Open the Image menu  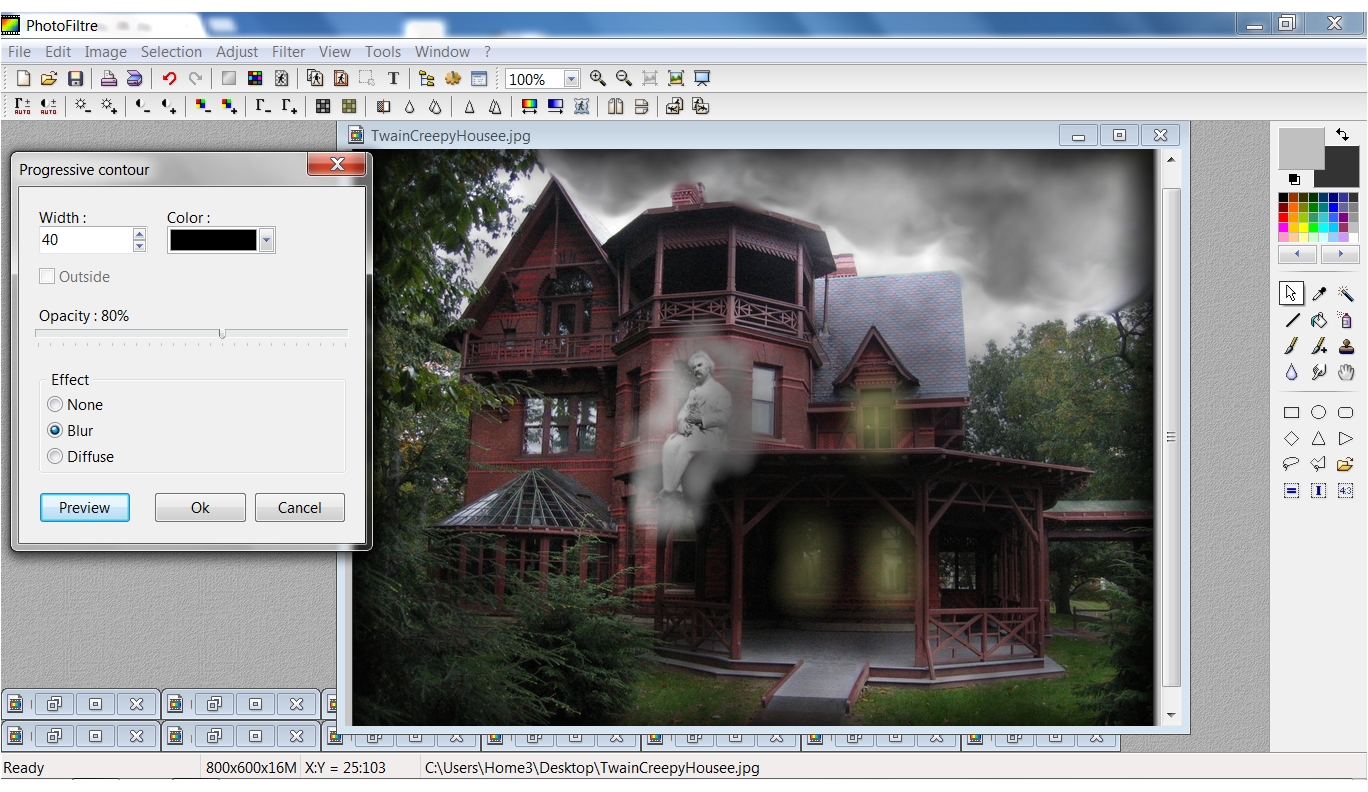point(105,52)
